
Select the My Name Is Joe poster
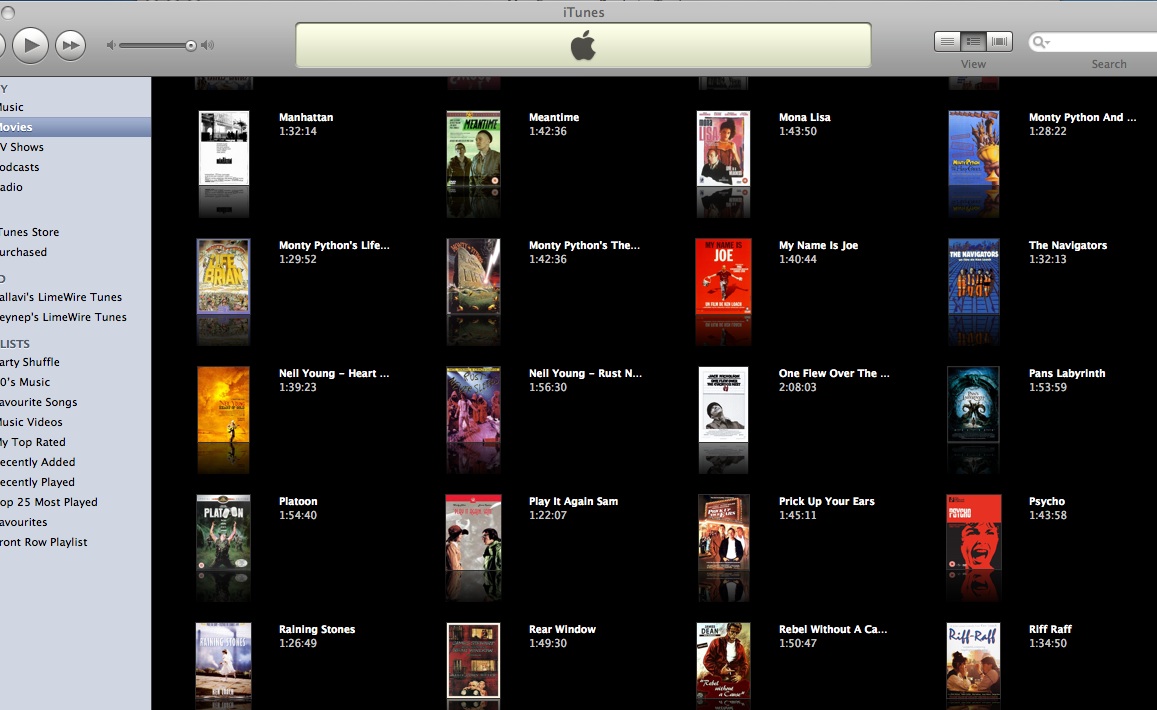pyautogui.click(x=724, y=276)
